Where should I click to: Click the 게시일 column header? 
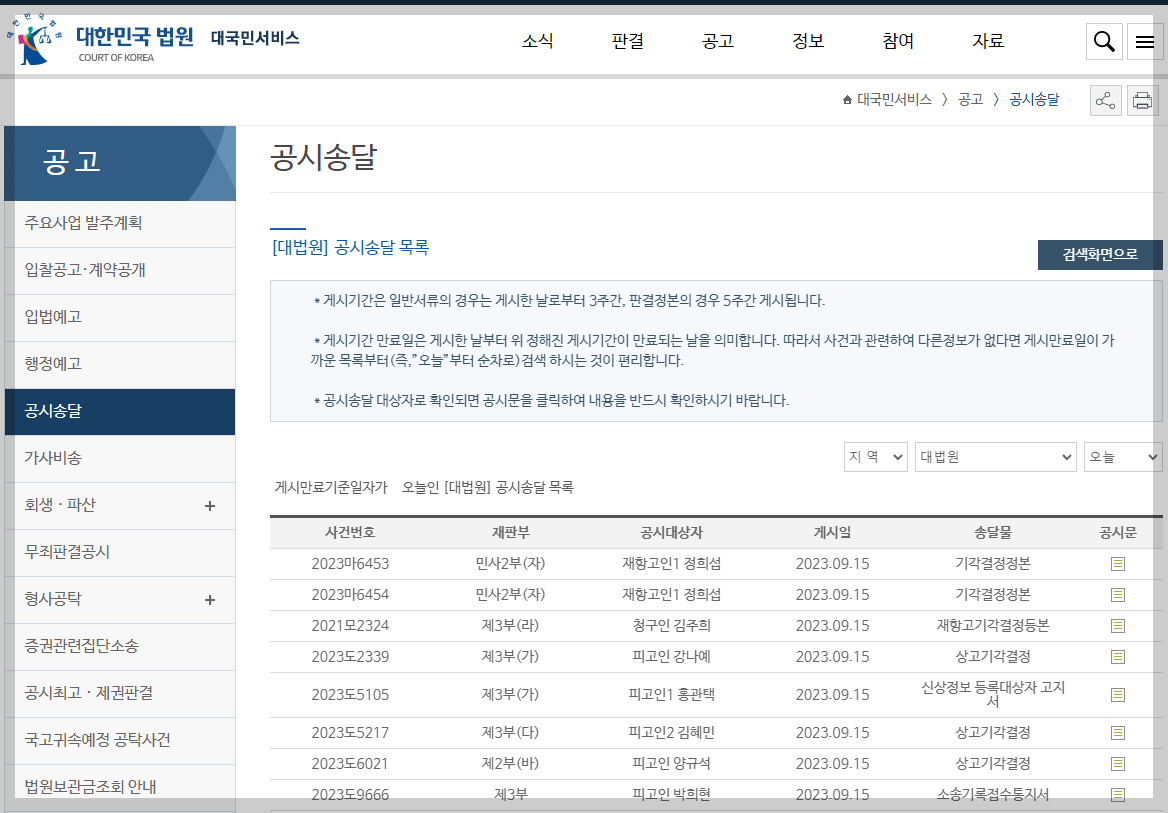tap(832, 533)
